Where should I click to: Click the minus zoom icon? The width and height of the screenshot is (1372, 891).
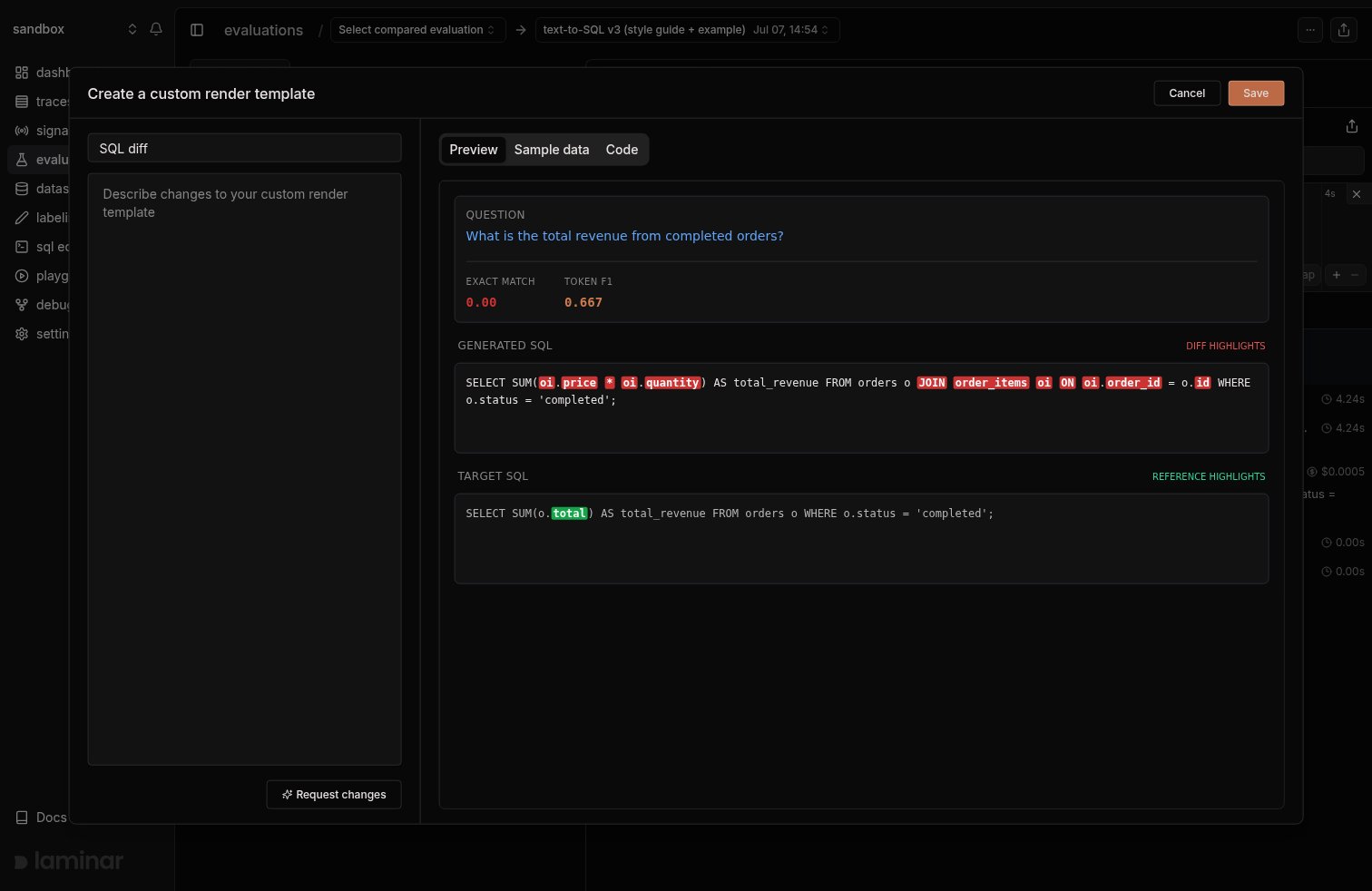(x=1356, y=275)
